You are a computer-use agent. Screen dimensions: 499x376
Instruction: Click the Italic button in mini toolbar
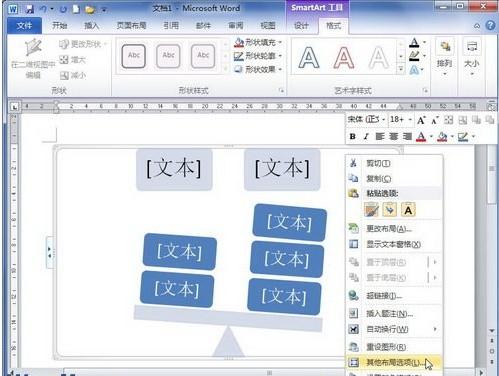(x=366, y=136)
